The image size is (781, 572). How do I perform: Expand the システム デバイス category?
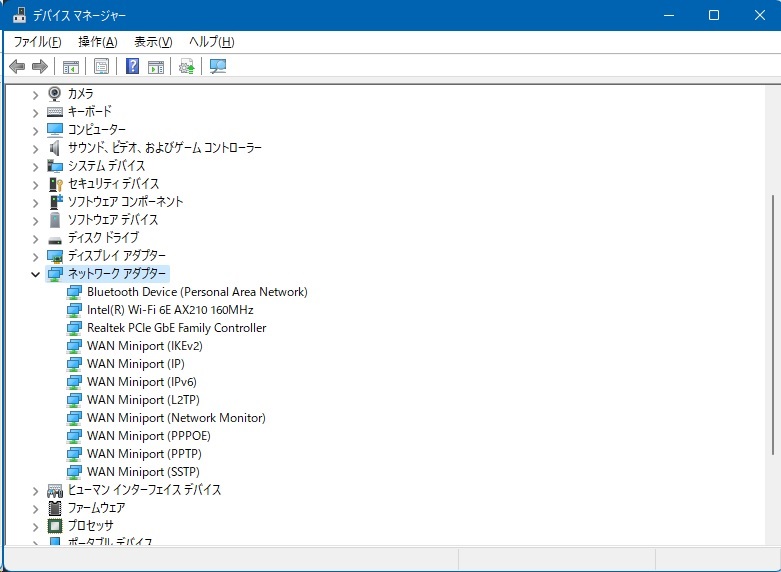pos(35,167)
